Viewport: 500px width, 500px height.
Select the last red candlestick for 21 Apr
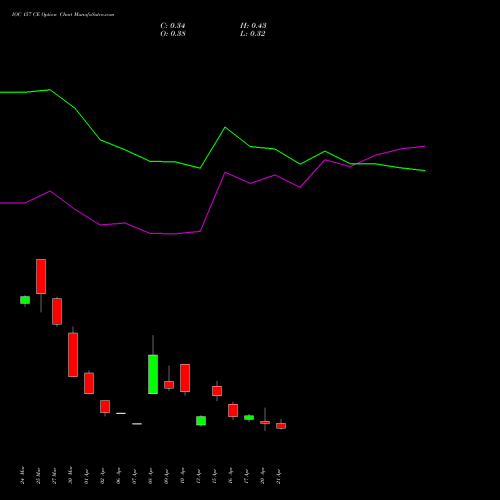(x=281, y=426)
